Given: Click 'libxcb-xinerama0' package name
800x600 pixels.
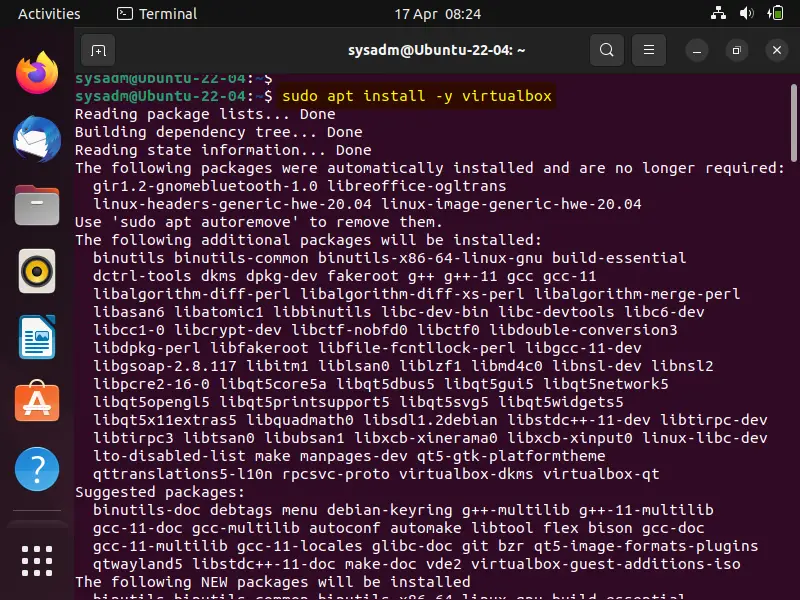Looking at the screenshot, I should click(x=426, y=438).
